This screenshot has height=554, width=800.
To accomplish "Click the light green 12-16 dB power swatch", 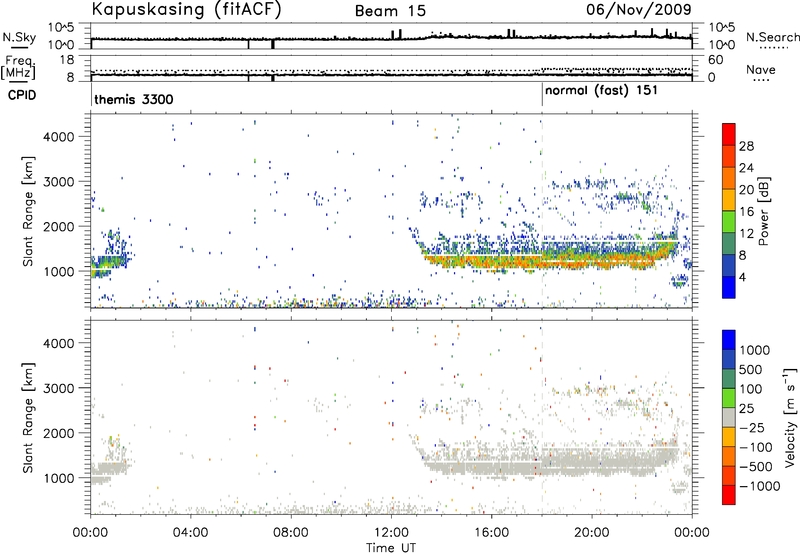I will (729, 221).
